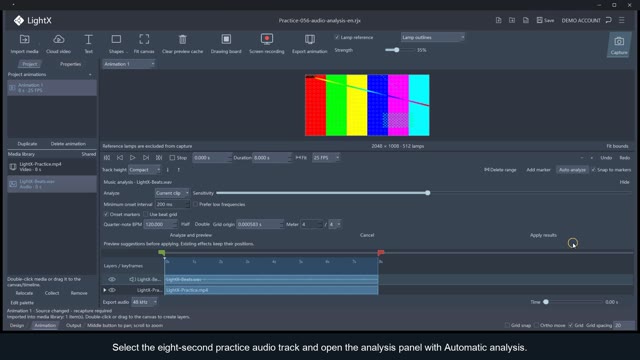
Task: Jump to timeline start
Action: [107, 158]
